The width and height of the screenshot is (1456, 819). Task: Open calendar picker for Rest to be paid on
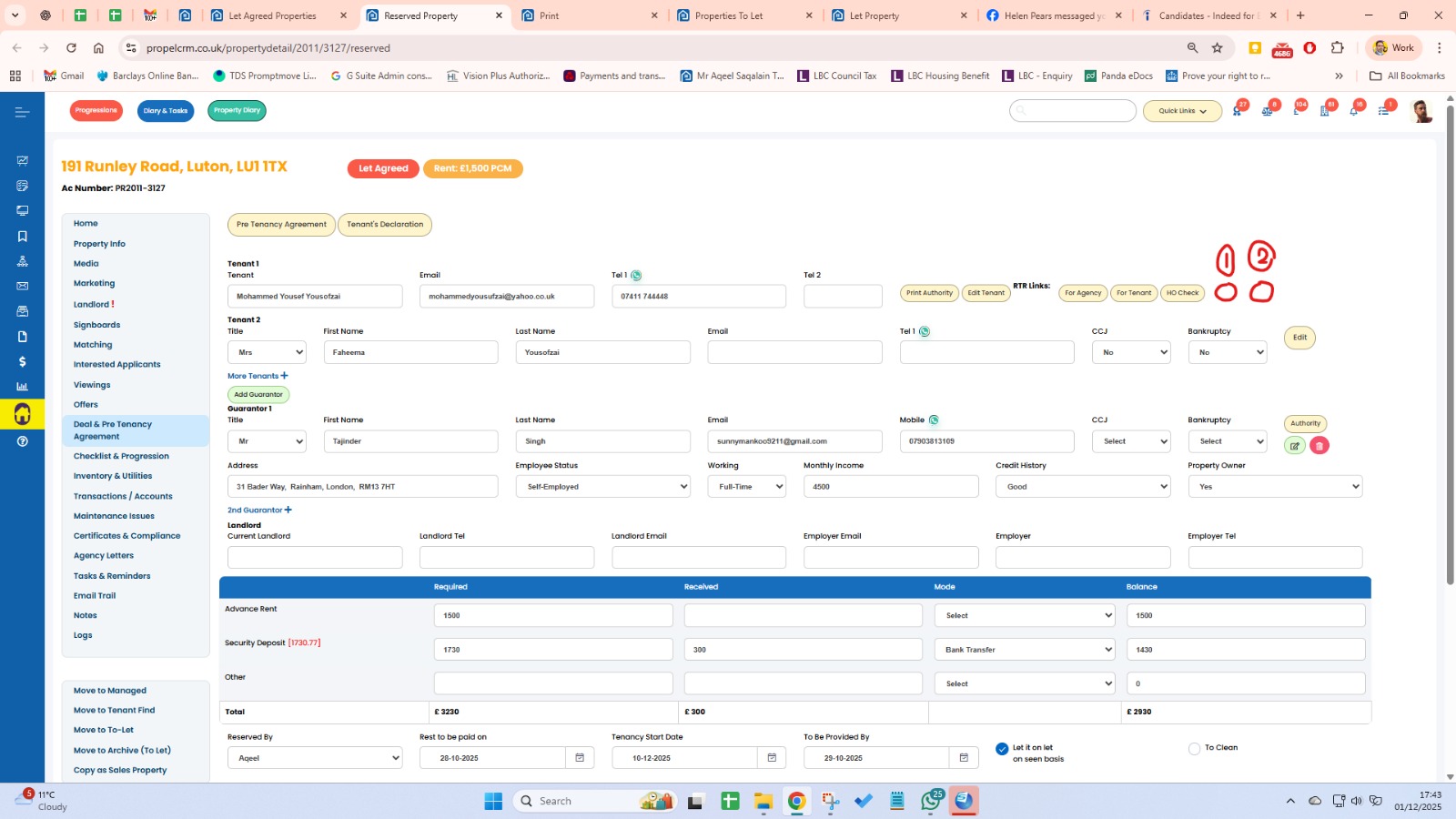579,758
